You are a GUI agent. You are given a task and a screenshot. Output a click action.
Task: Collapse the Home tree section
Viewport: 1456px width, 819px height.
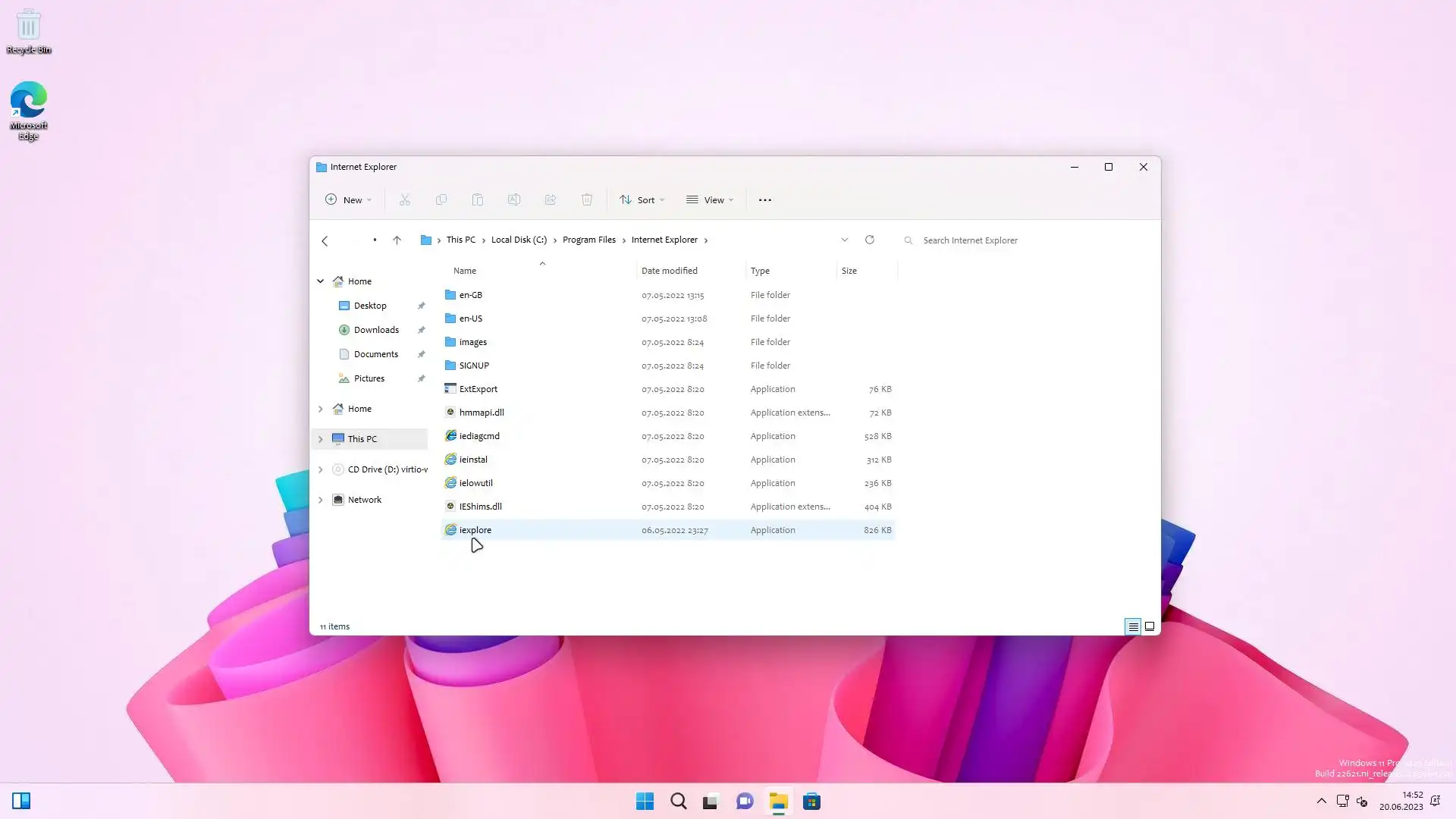coord(320,281)
